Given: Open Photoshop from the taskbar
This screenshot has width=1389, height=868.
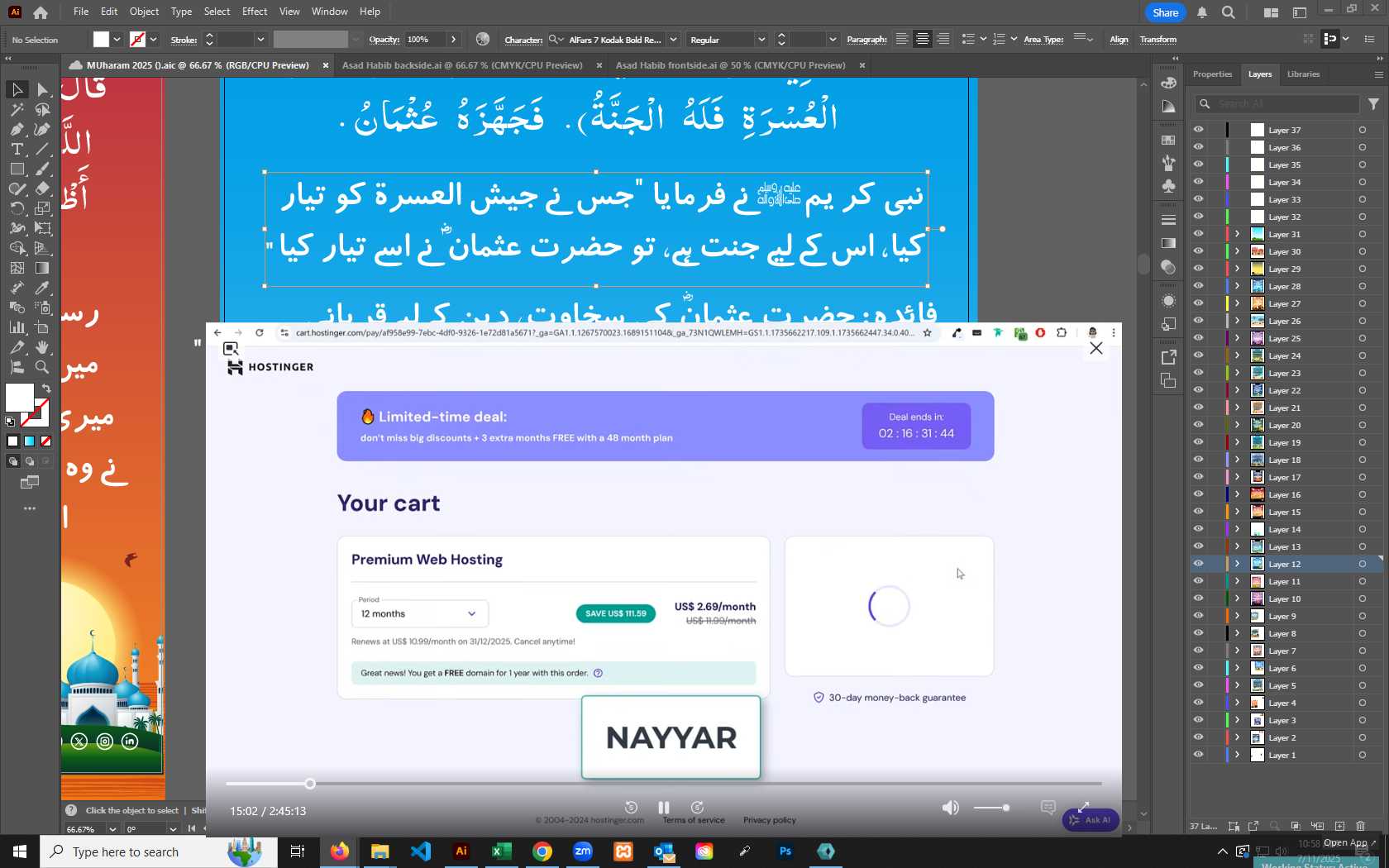Looking at the screenshot, I should coord(785,851).
